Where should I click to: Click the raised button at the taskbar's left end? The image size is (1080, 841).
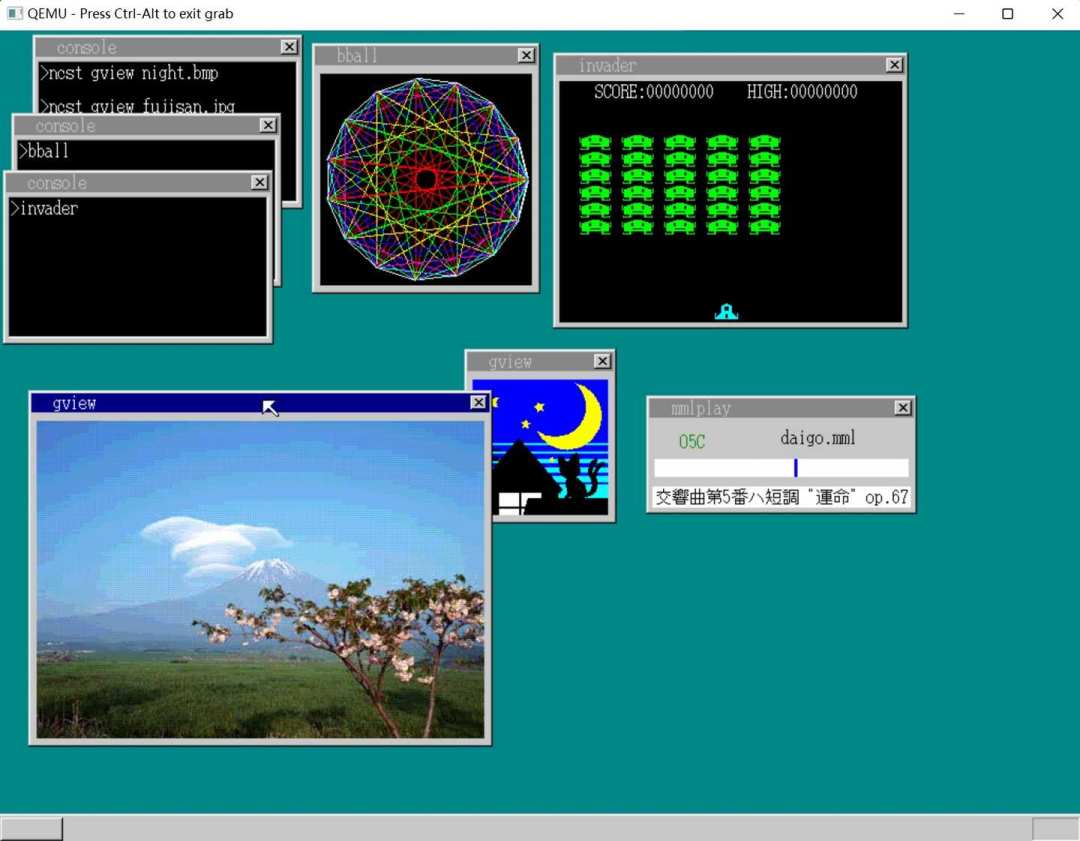tap(31, 829)
